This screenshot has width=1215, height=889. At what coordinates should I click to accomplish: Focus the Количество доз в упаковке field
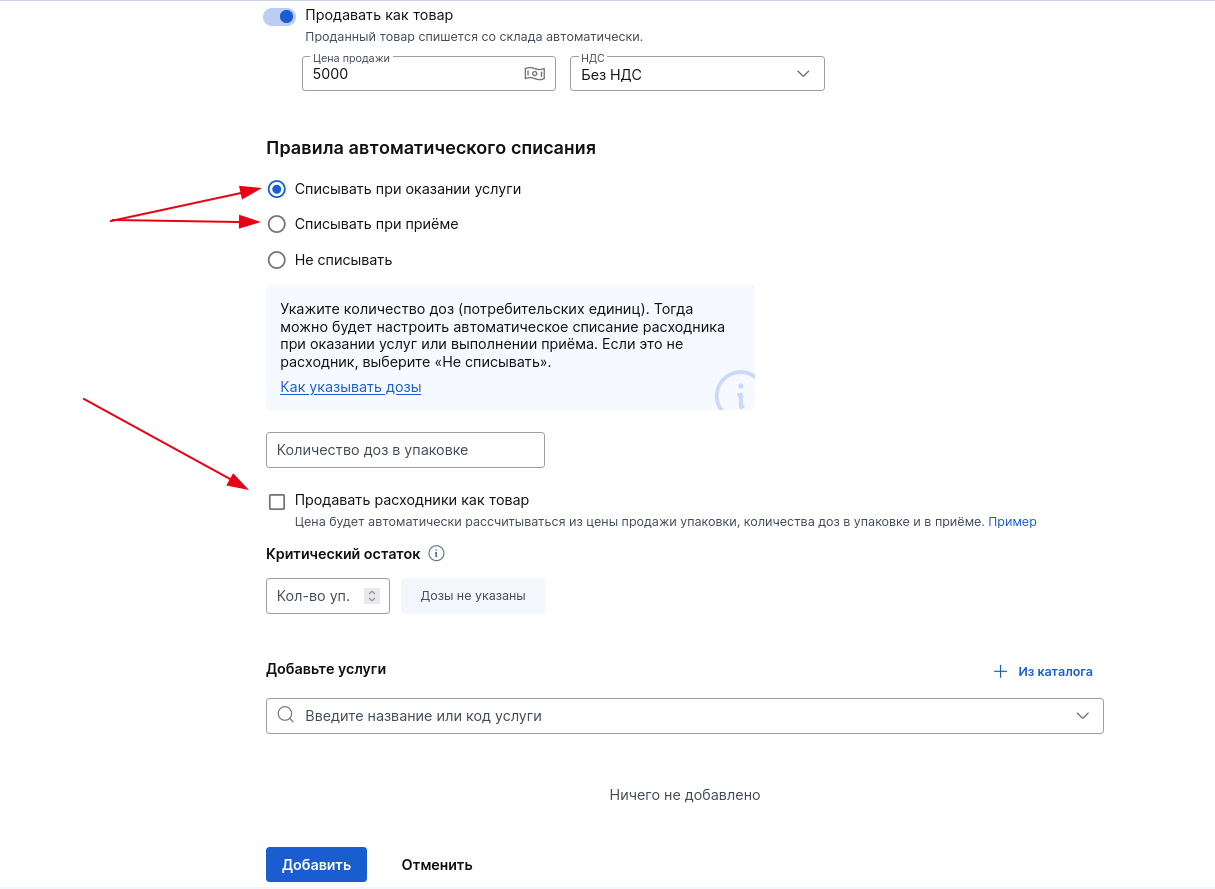coord(405,450)
